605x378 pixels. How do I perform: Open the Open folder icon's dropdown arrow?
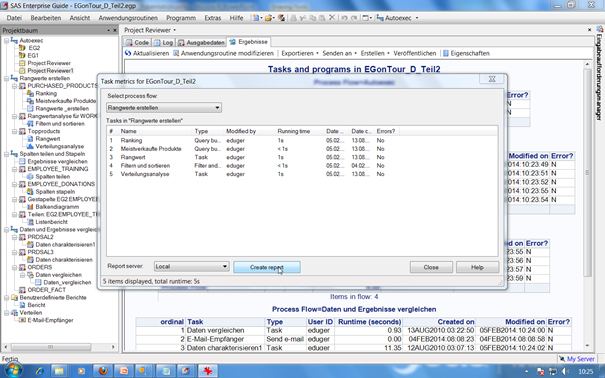[274, 18]
